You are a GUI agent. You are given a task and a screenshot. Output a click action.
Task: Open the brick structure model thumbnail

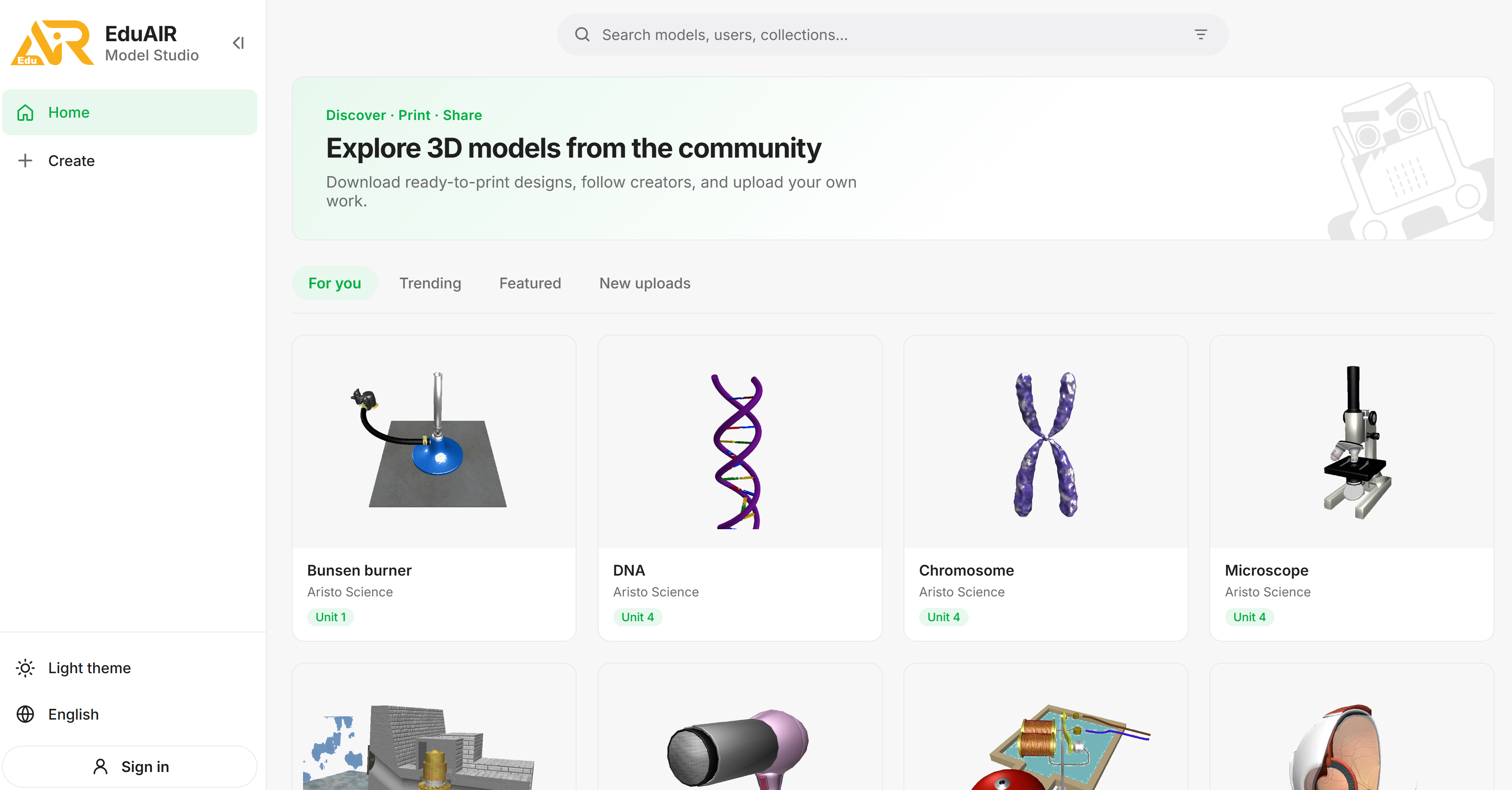point(434,727)
